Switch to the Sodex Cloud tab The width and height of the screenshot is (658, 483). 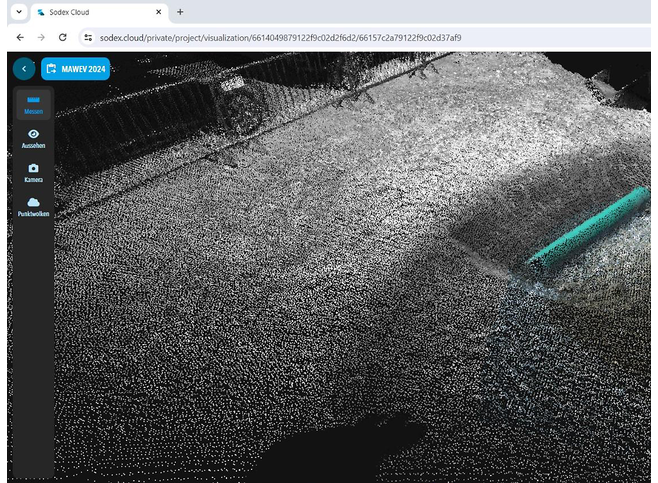coord(99,12)
